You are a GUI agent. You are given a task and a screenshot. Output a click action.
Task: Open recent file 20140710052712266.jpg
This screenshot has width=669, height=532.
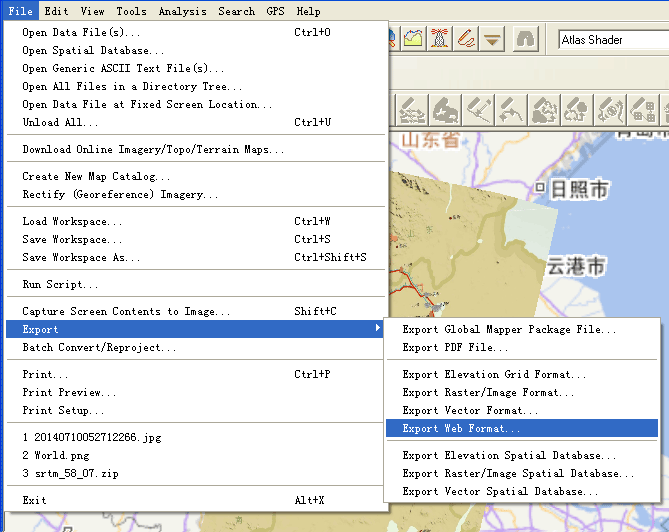click(x=197, y=437)
